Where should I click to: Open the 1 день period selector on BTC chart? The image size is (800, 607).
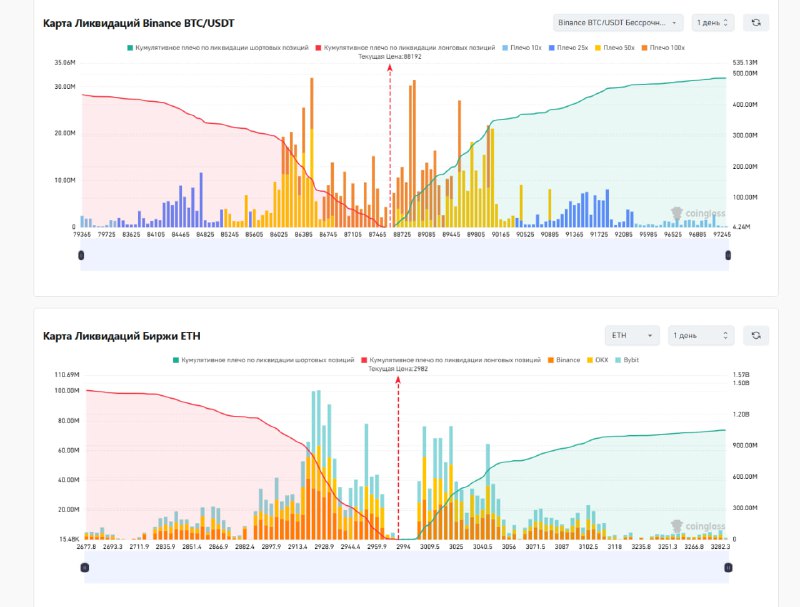[x=713, y=22]
